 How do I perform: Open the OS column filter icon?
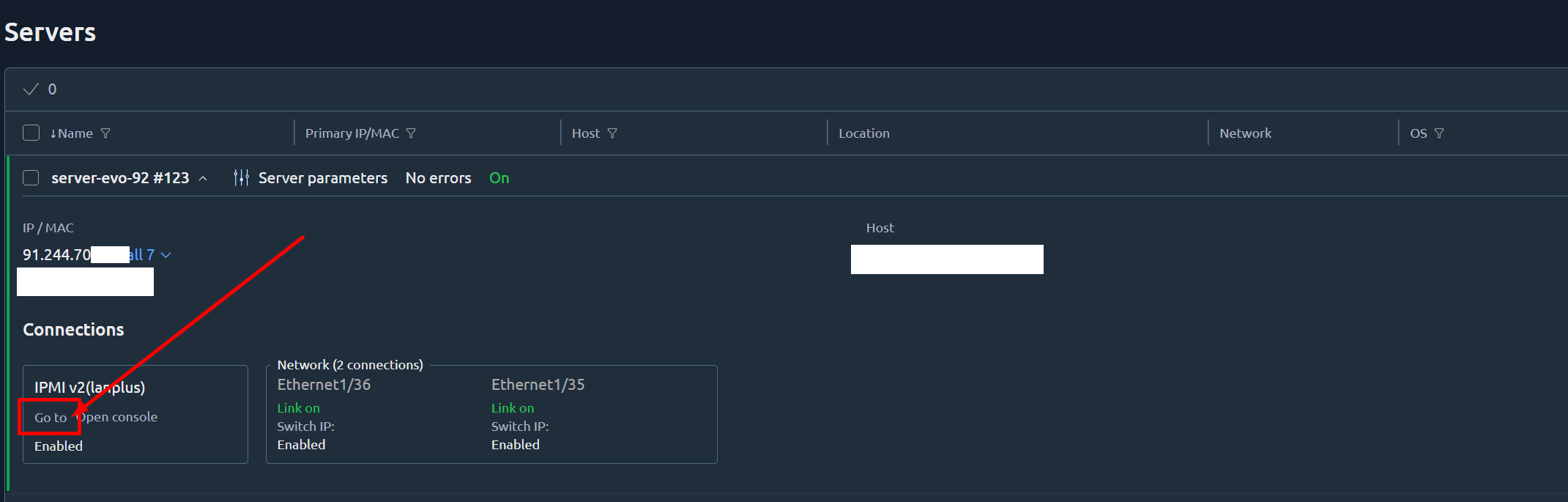point(1439,133)
